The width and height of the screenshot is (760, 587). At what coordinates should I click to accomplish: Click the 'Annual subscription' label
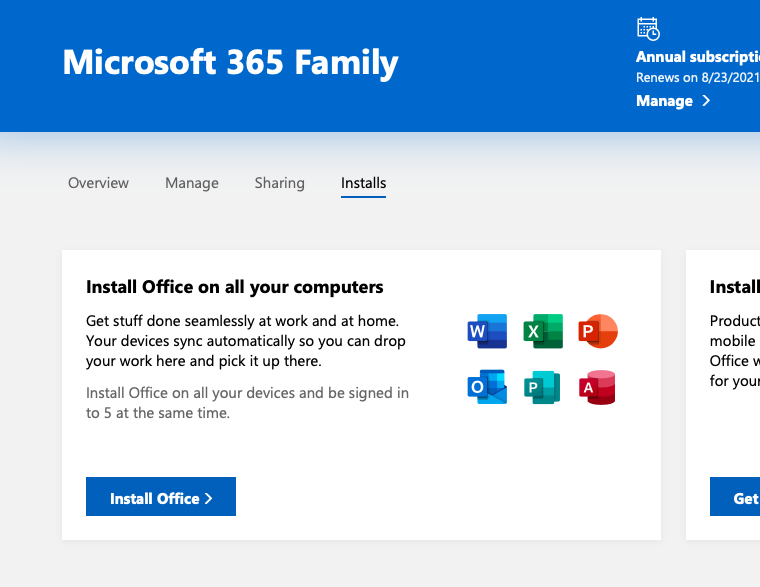click(x=698, y=57)
